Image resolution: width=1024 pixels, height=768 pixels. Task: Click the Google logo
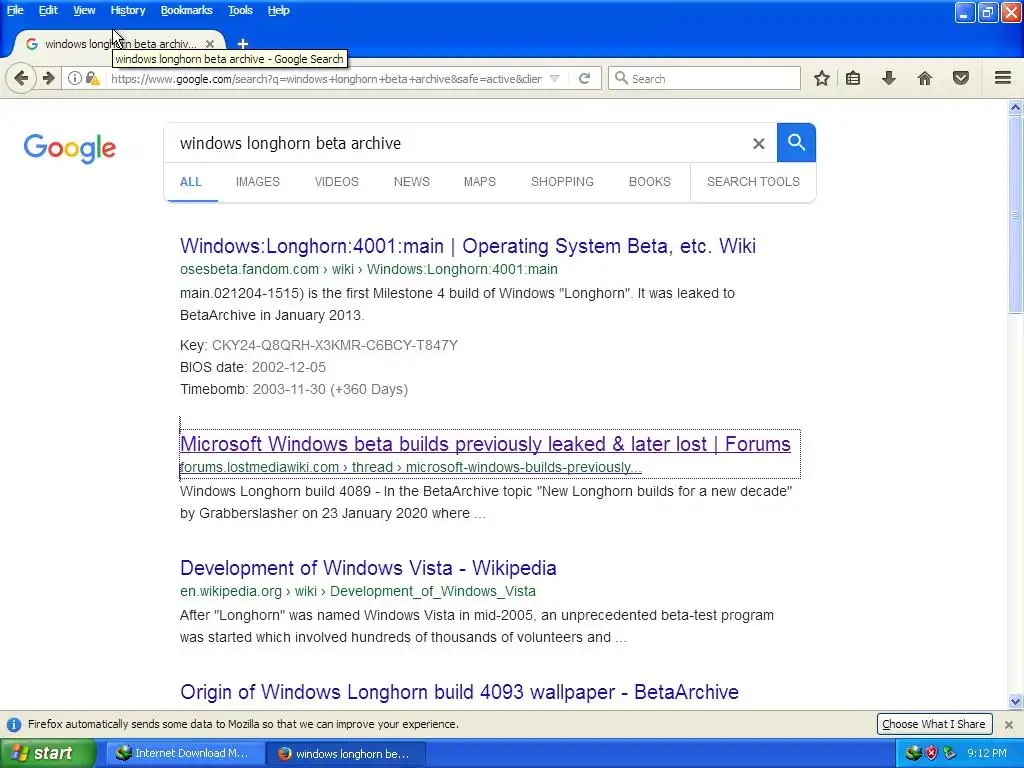coord(70,148)
